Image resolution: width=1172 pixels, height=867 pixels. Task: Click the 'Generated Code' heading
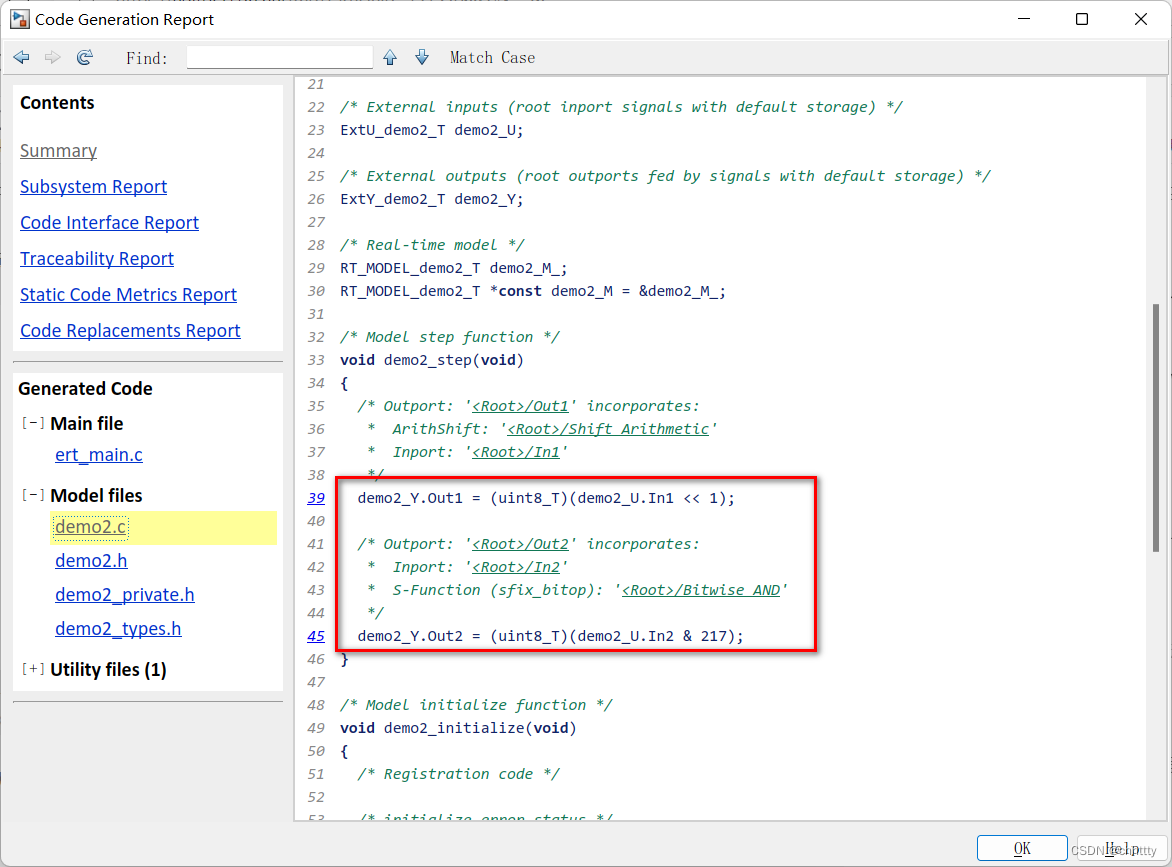pos(85,389)
